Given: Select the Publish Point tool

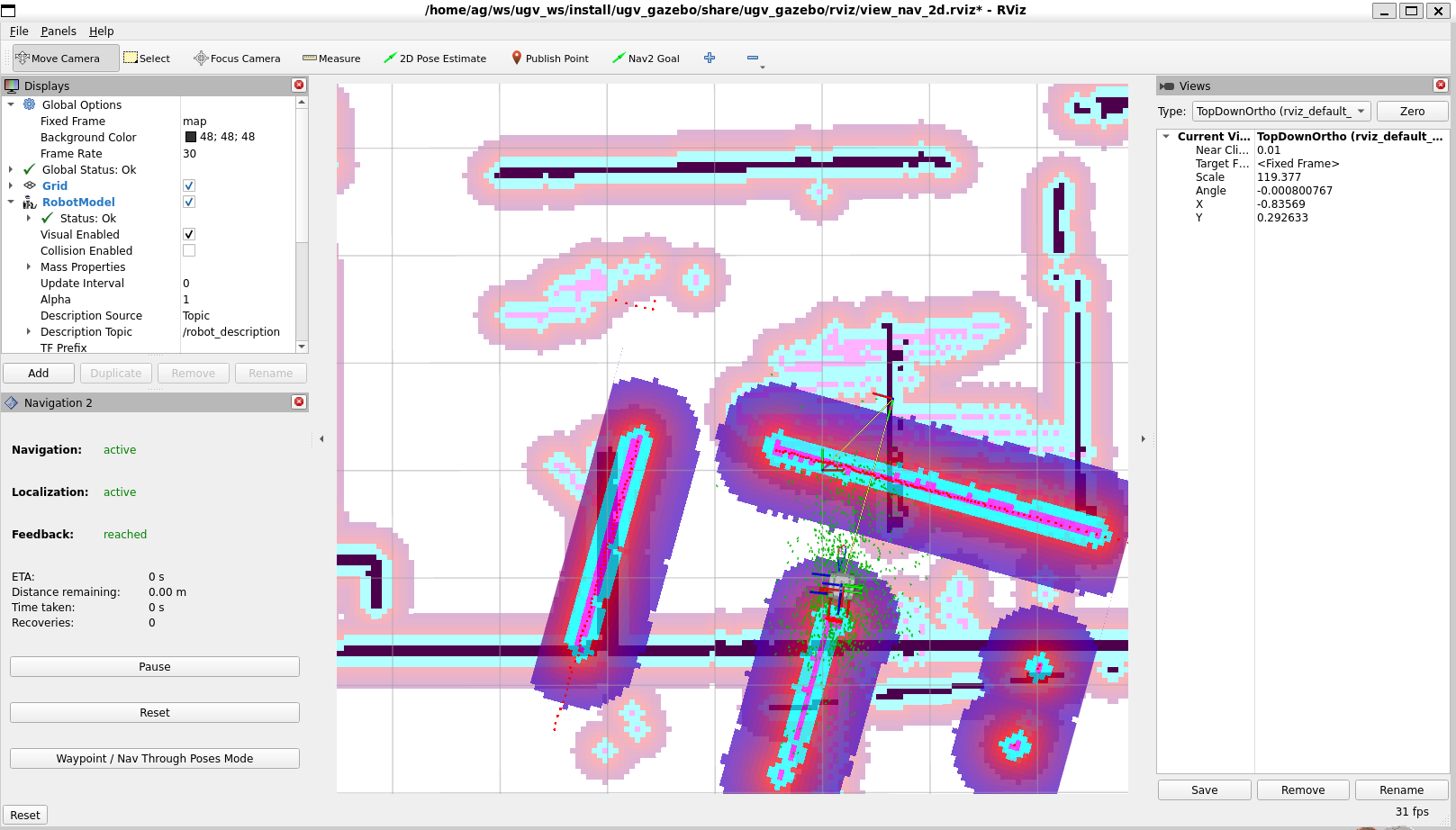Looking at the screenshot, I should [549, 59].
